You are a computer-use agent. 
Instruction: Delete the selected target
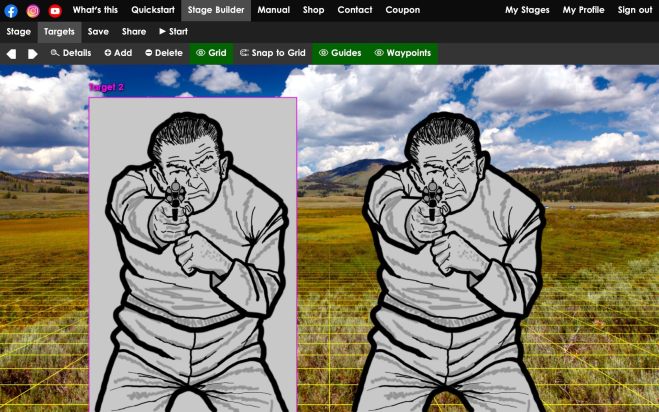click(164, 53)
